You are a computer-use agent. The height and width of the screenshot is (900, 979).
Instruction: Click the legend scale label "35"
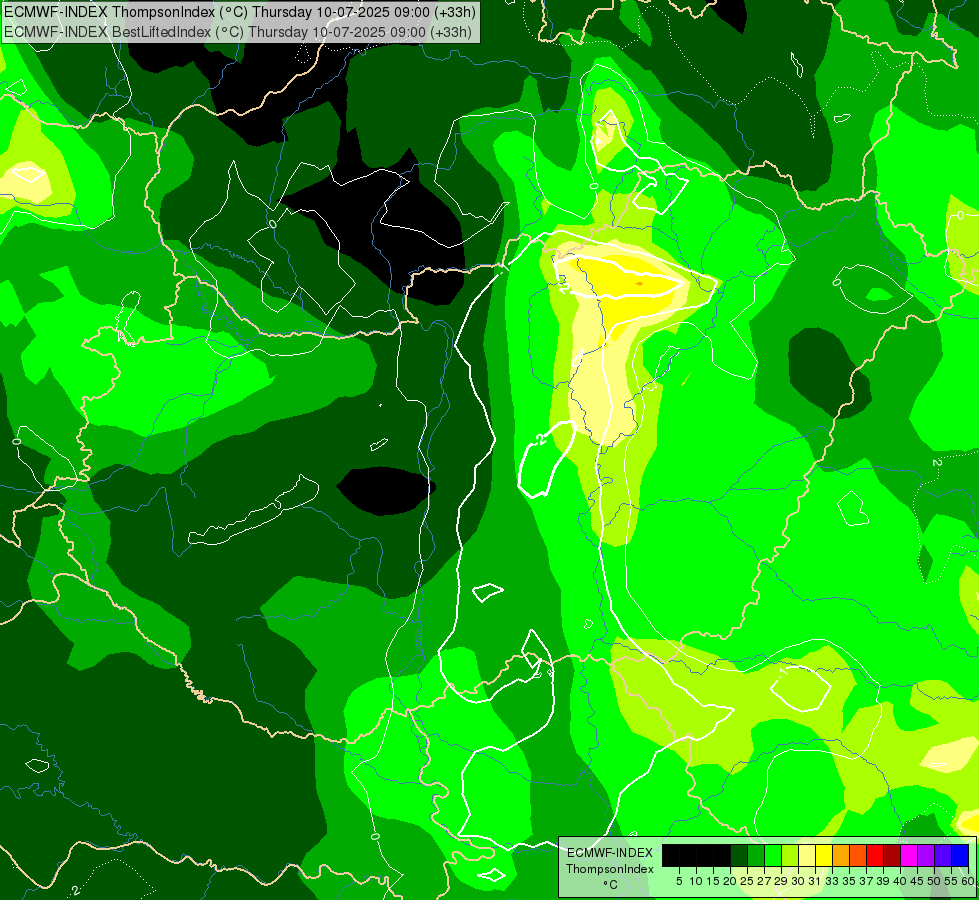pyautogui.click(x=849, y=881)
